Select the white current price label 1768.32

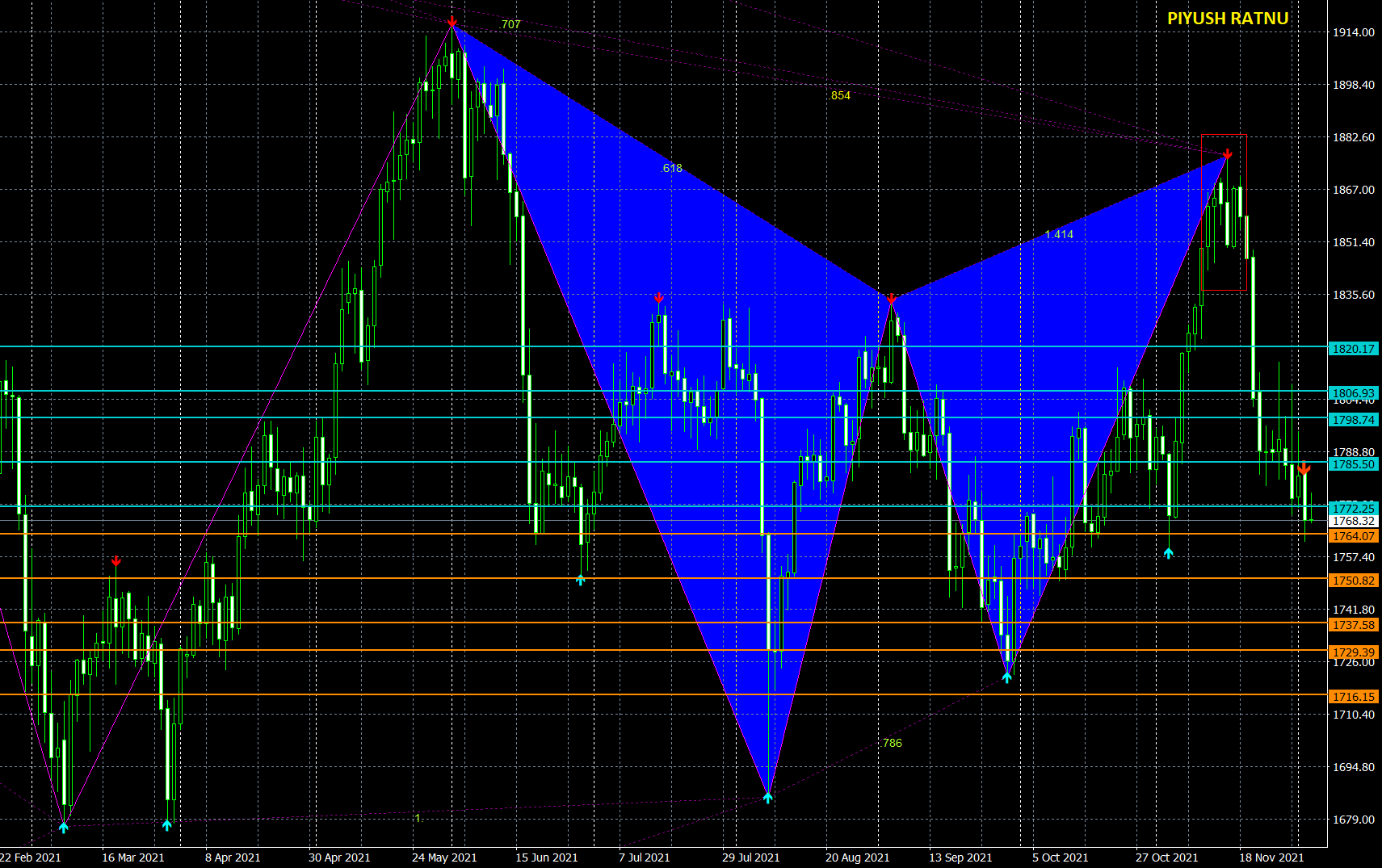pyautogui.click(x=1353, y=522)
